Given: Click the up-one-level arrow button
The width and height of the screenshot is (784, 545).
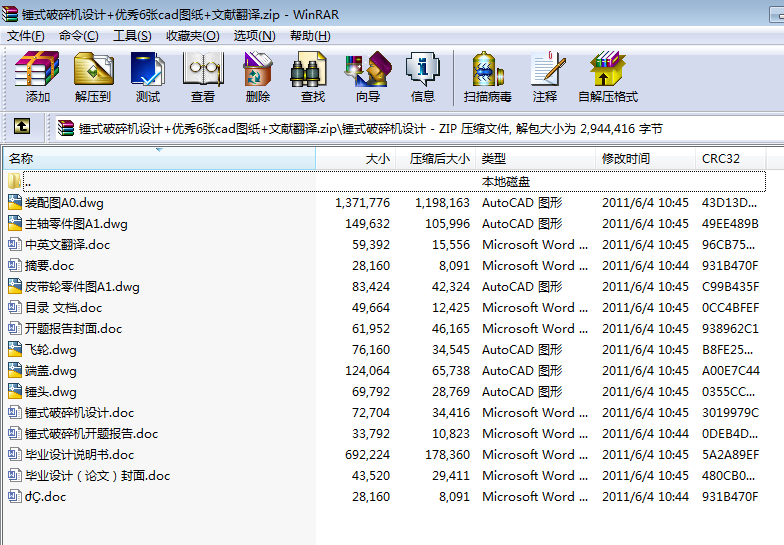Looking at the screenshot, I should pyautogui.click(x=22, y=126).
